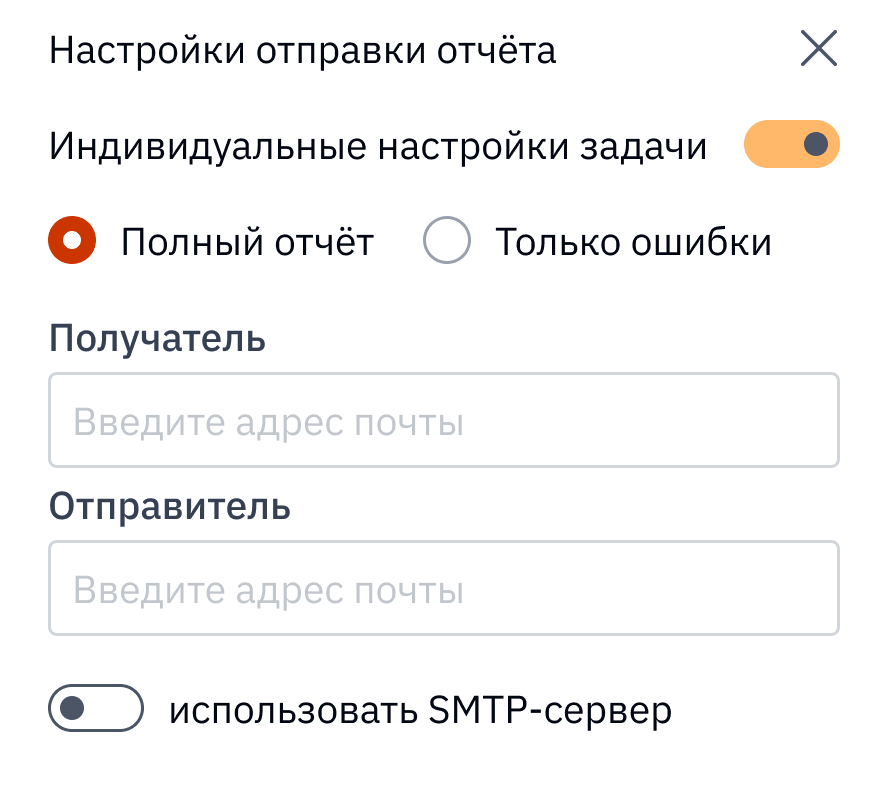Click the orange toggle's dark circle knob

coord(814,144)
